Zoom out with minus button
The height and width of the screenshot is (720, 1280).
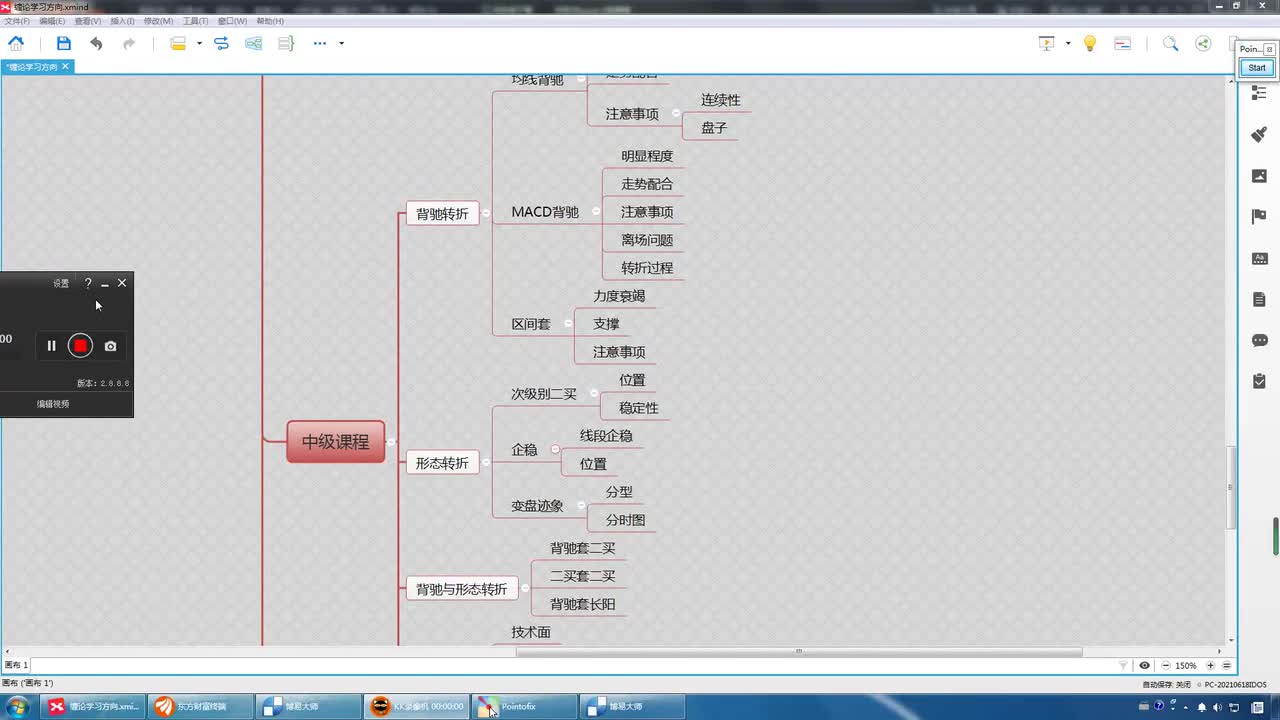(x=1166, y=665)
